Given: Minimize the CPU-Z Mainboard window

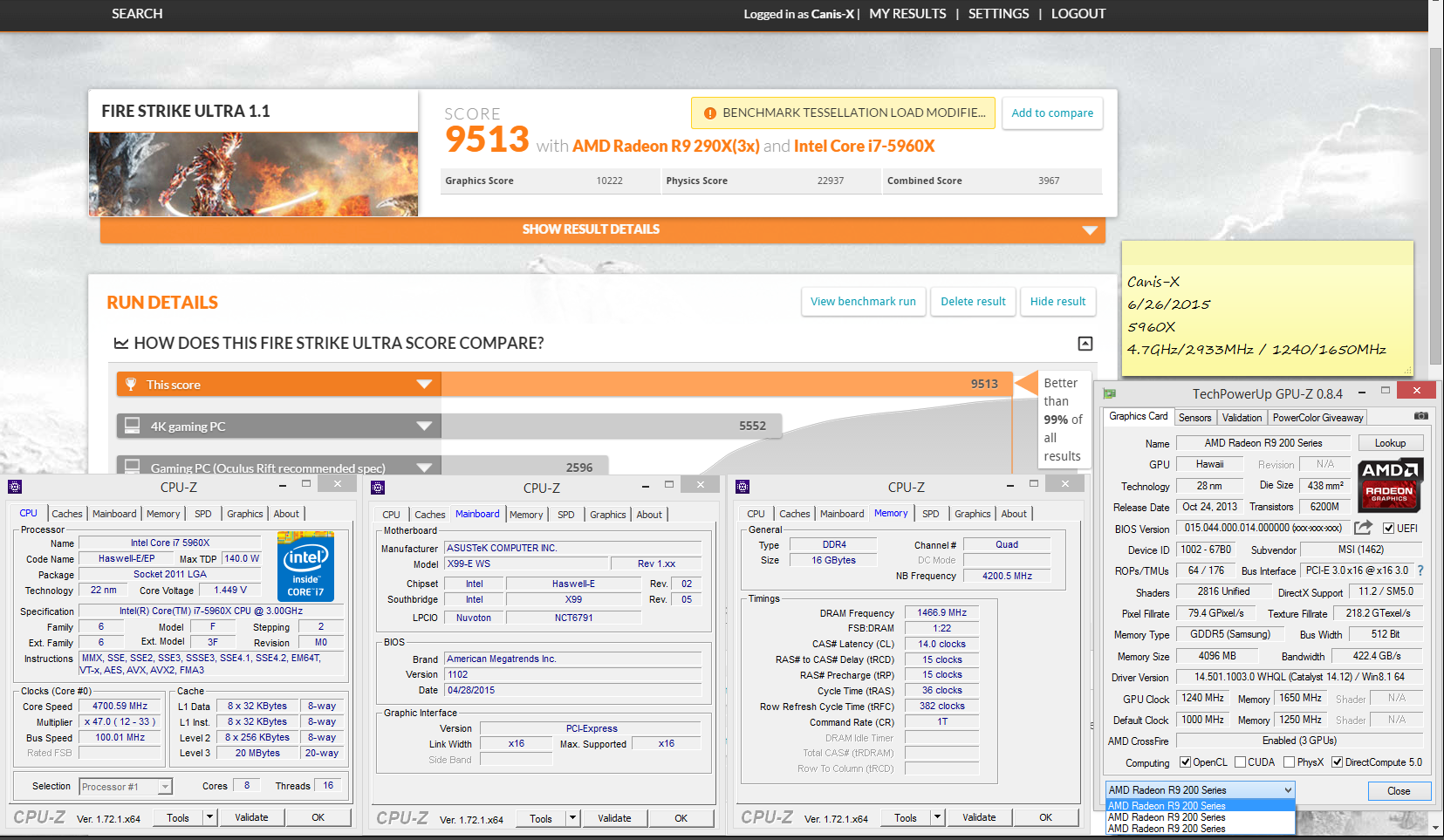Looking at the screenshot, I should pyautogui.click(x=646, y=486).
